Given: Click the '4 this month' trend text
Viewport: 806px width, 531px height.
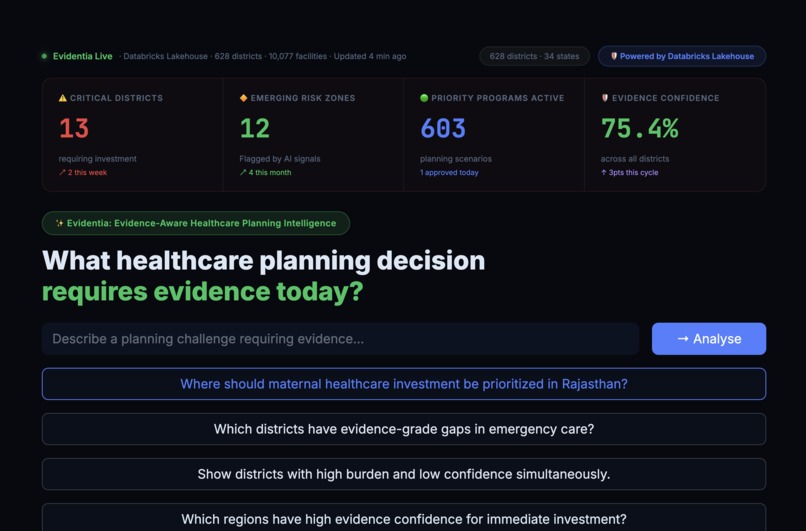Looking at the screenshot, I should [265, 173].
